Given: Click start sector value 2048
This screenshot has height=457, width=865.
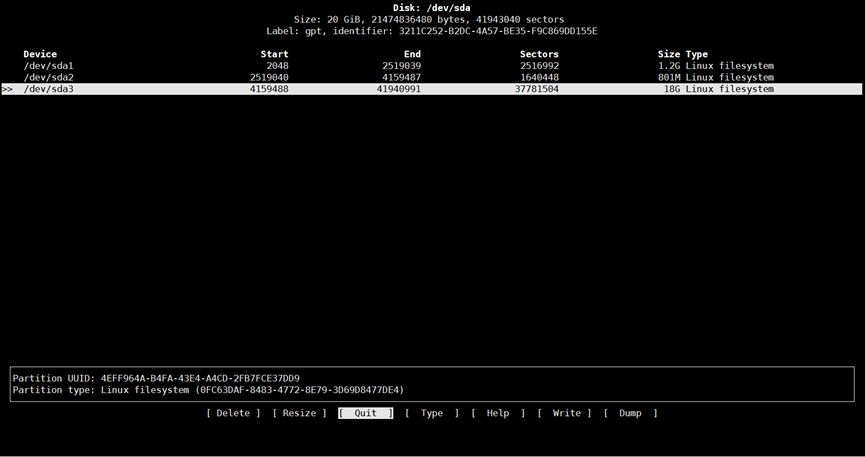Looking at the screenshot, I should 277,66.
